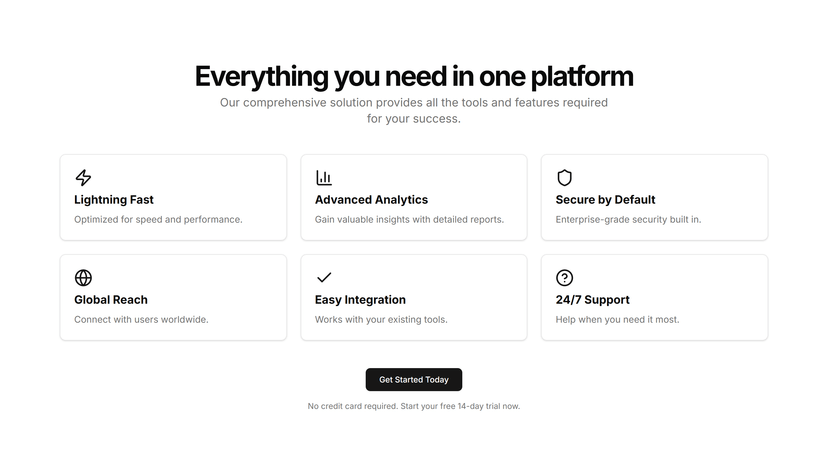
Task: Click 'Help when you need it most' text
Action: pos(617,319)
